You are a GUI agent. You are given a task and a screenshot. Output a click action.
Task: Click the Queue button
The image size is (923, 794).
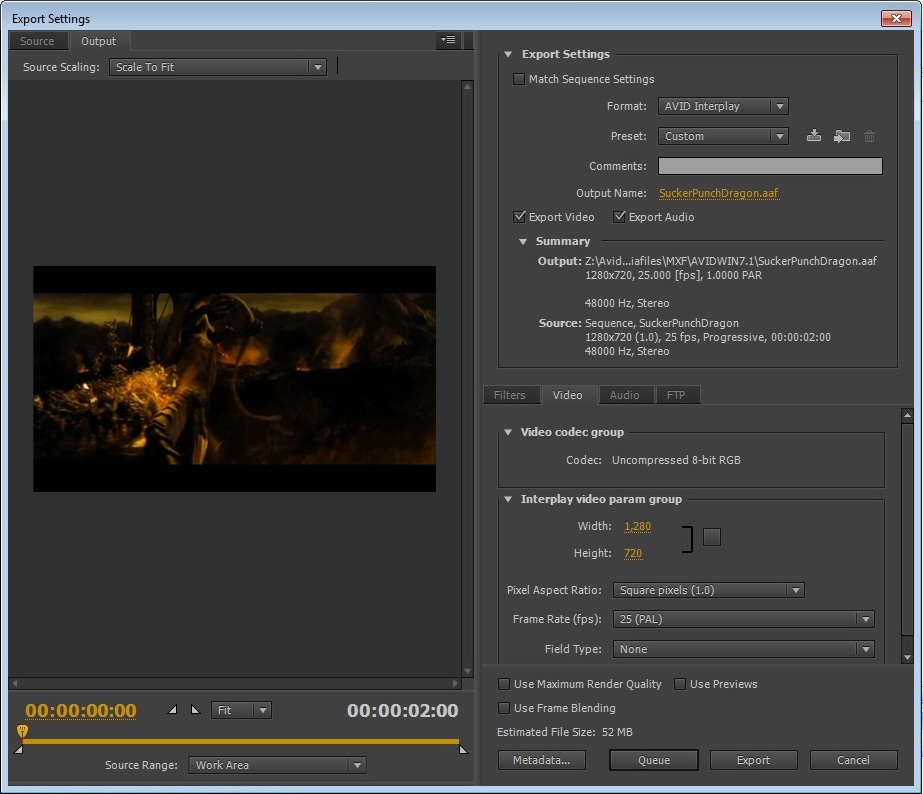coord(654,760)
